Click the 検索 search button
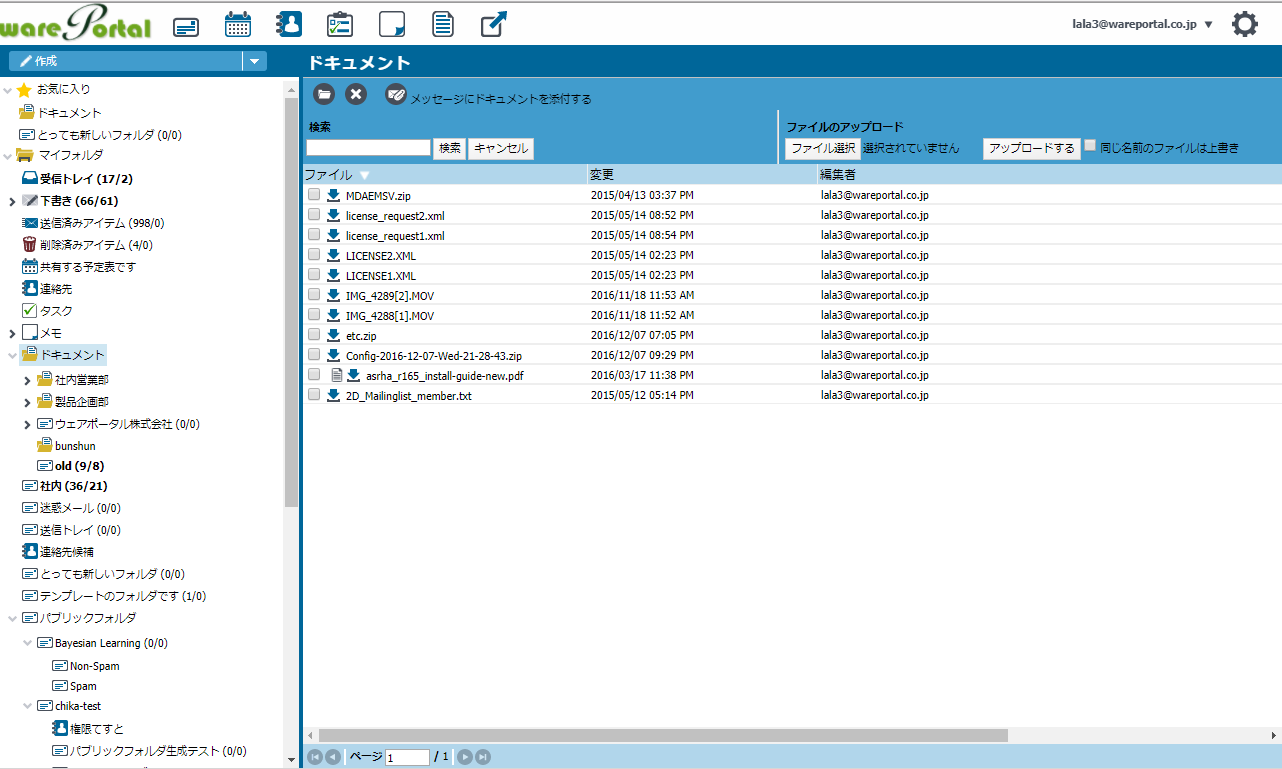 [450, 148]
